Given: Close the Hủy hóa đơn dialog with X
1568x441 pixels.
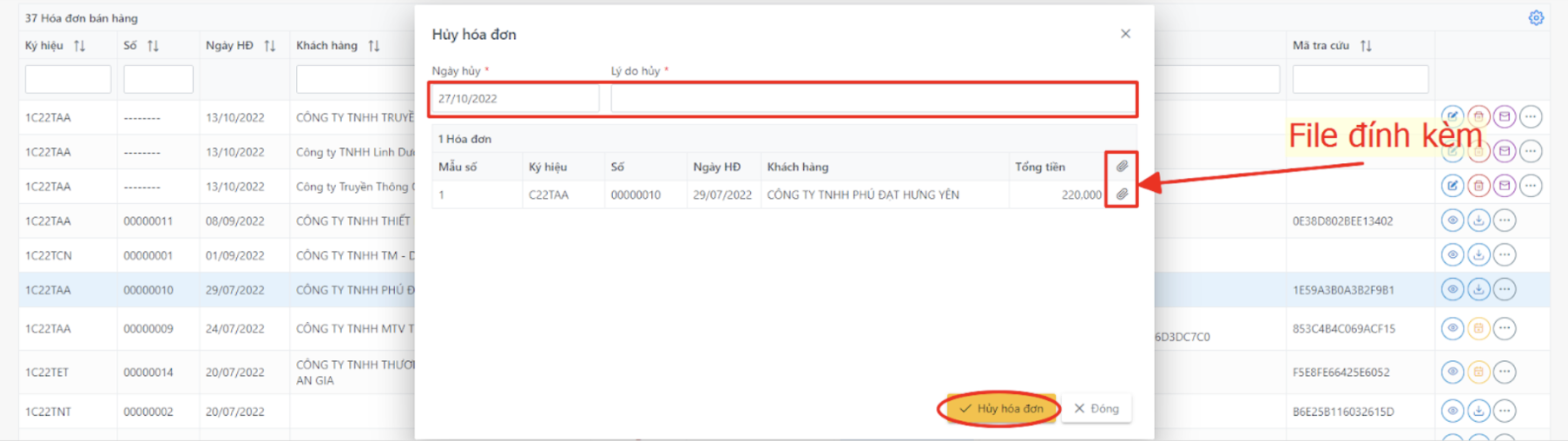Looking at the screenshot, I should [1125, 33].
